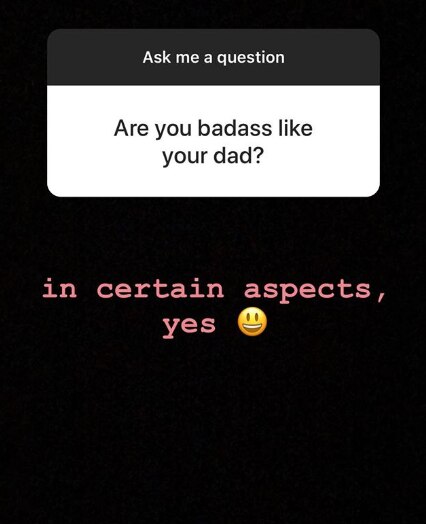
Task: Click the pink word "yes"
Action: pos(189,325)
